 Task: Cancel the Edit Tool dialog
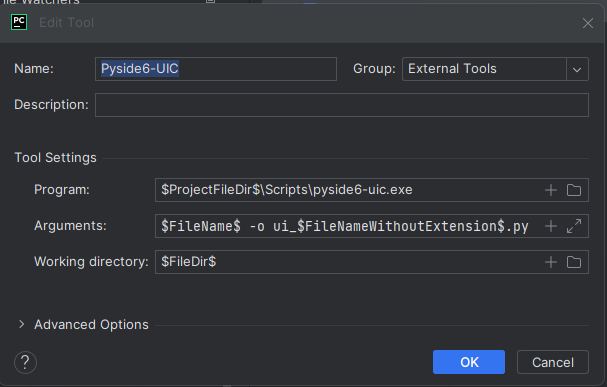click(x=553, y=362)
